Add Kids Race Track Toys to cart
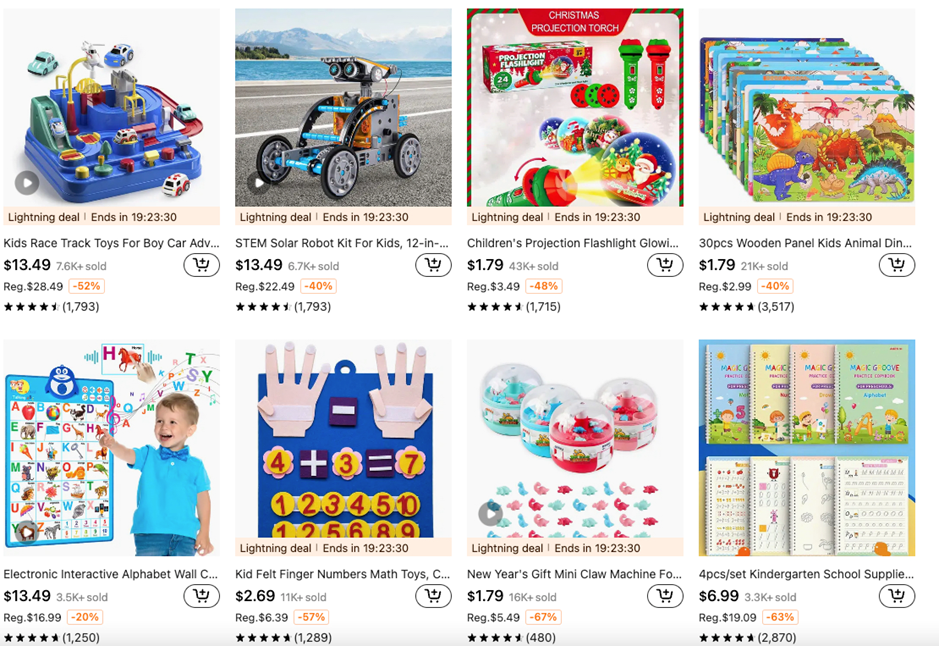The width and height of the screenshot is (939, 646). click(201, 265)
